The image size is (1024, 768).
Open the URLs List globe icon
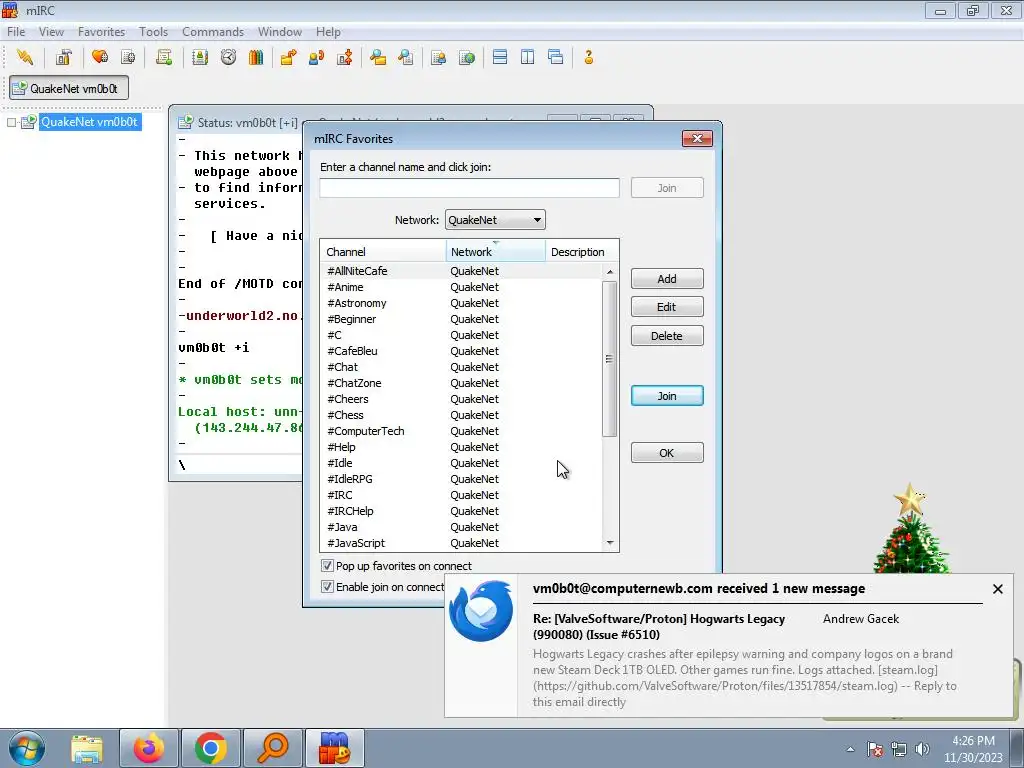pyautogui.click(x=466, y=57)
